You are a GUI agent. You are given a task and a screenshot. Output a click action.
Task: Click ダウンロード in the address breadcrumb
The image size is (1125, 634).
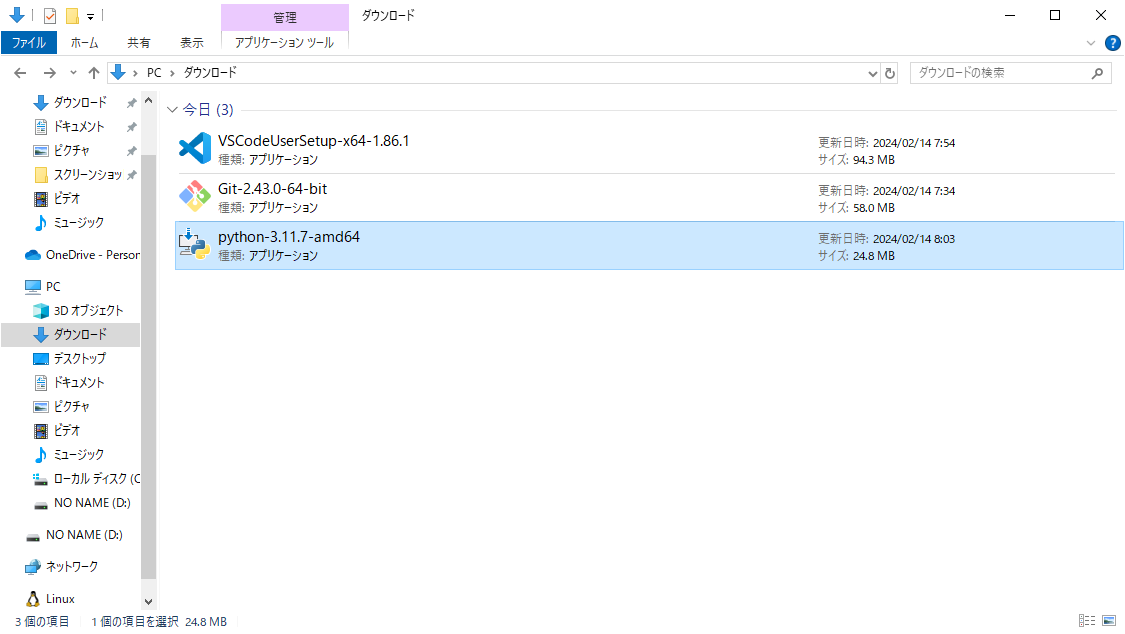click(210, 72)
